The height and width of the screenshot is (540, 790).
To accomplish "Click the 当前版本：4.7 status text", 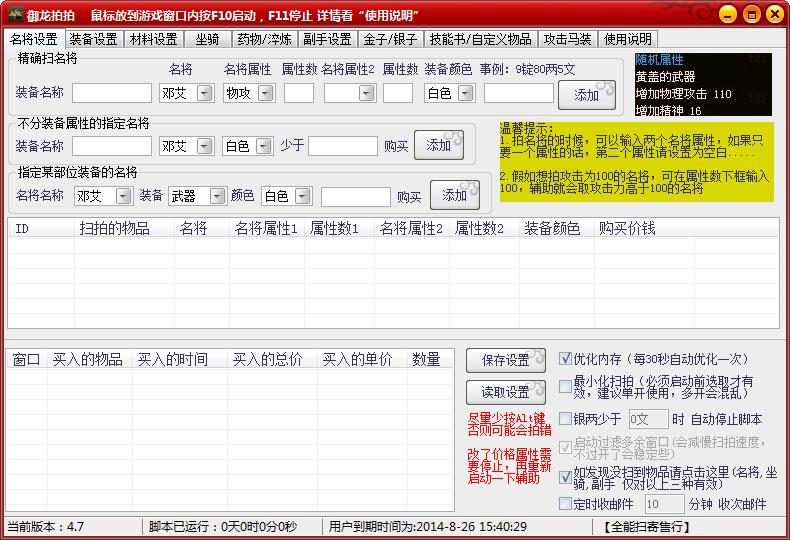I will (x=46, y=527).
